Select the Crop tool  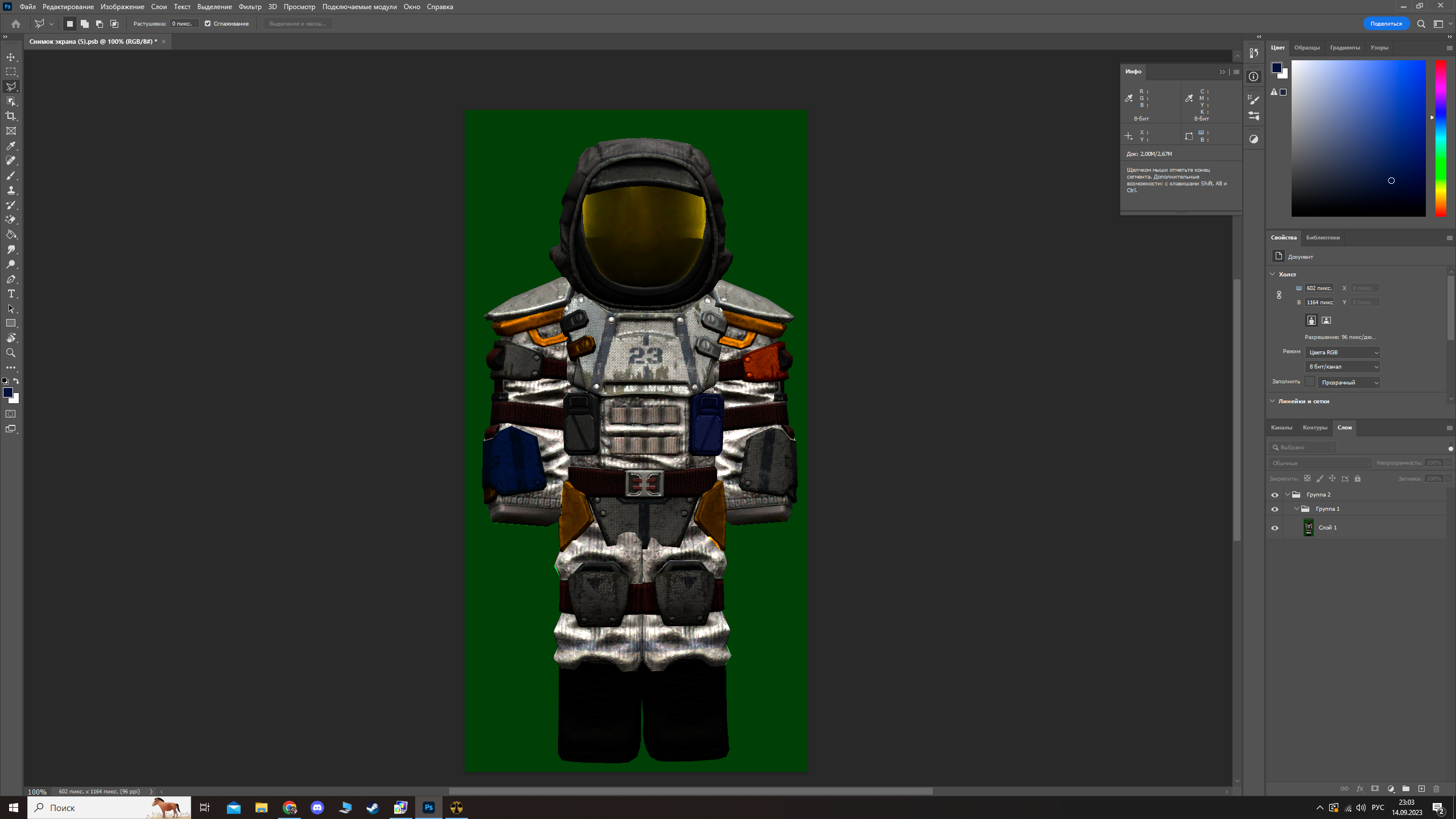point(11,116)
